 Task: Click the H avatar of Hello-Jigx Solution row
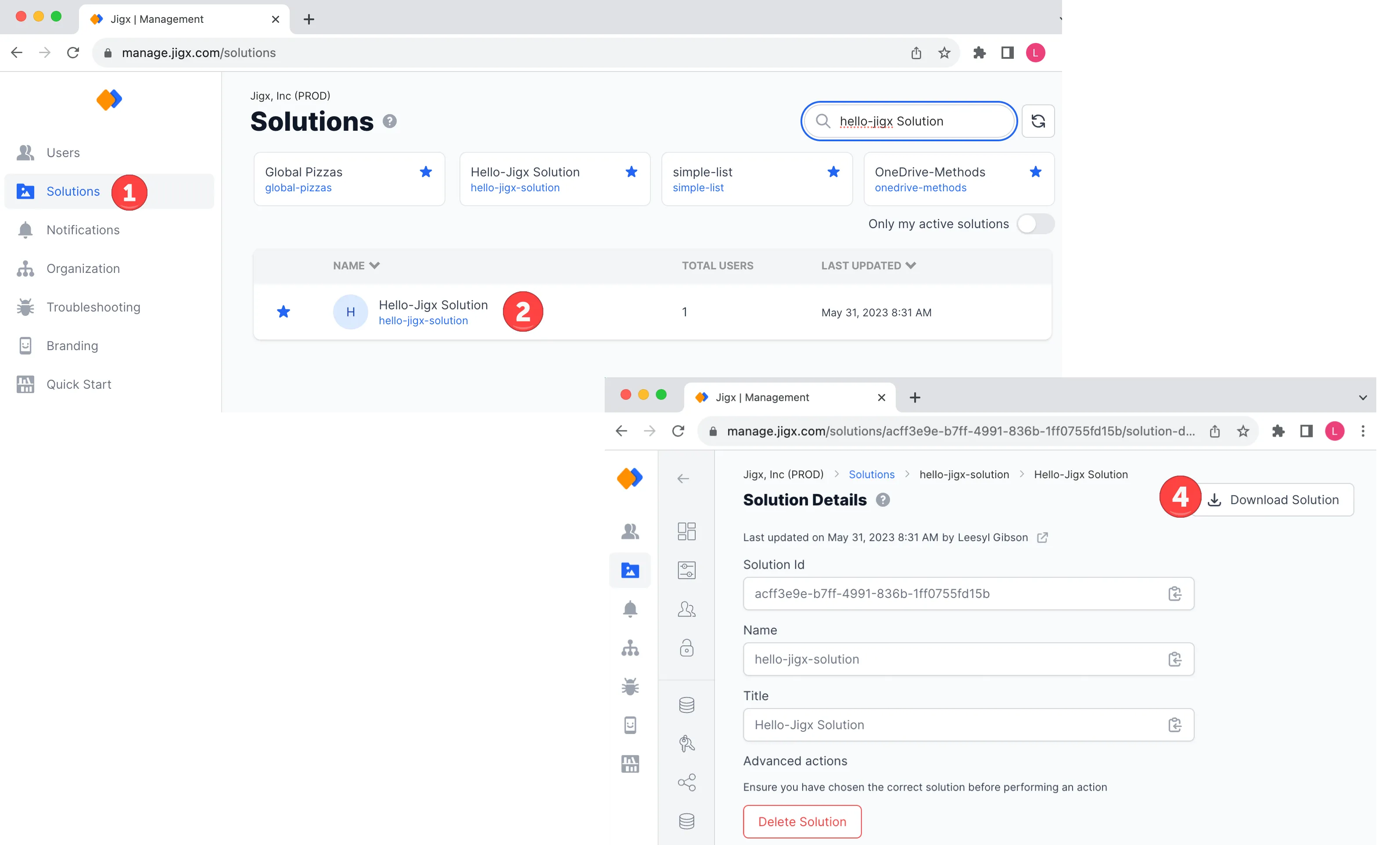click(x=351, y=312)
